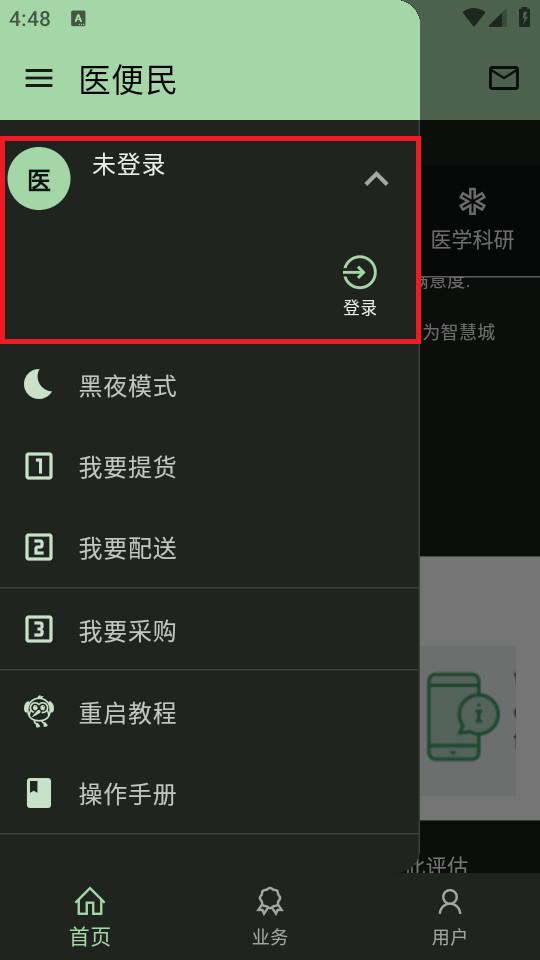The height and width of the screenshot is (960, 540).
Task: Open the 操作手册 menu item
Action: click(209, 793)
